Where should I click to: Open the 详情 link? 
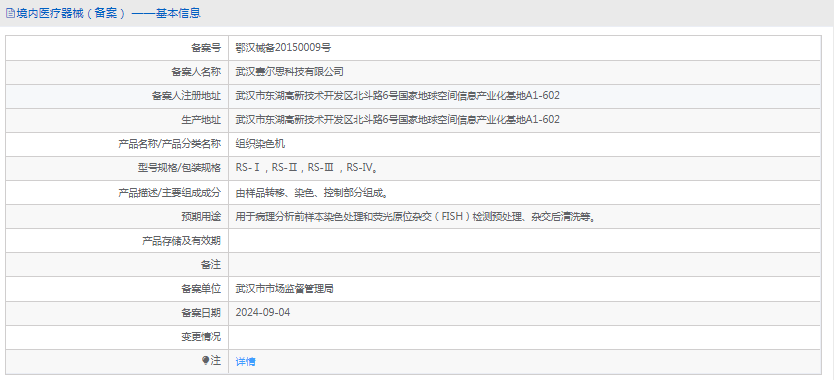coord(245,361)
